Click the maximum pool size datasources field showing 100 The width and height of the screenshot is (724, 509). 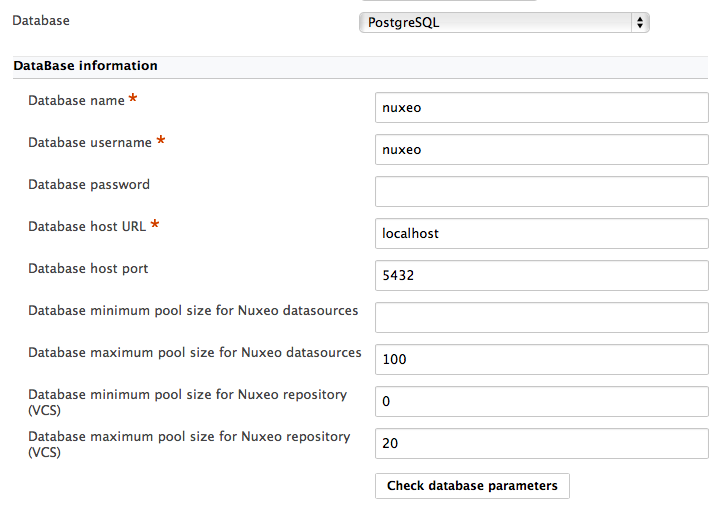coord(542,360)
